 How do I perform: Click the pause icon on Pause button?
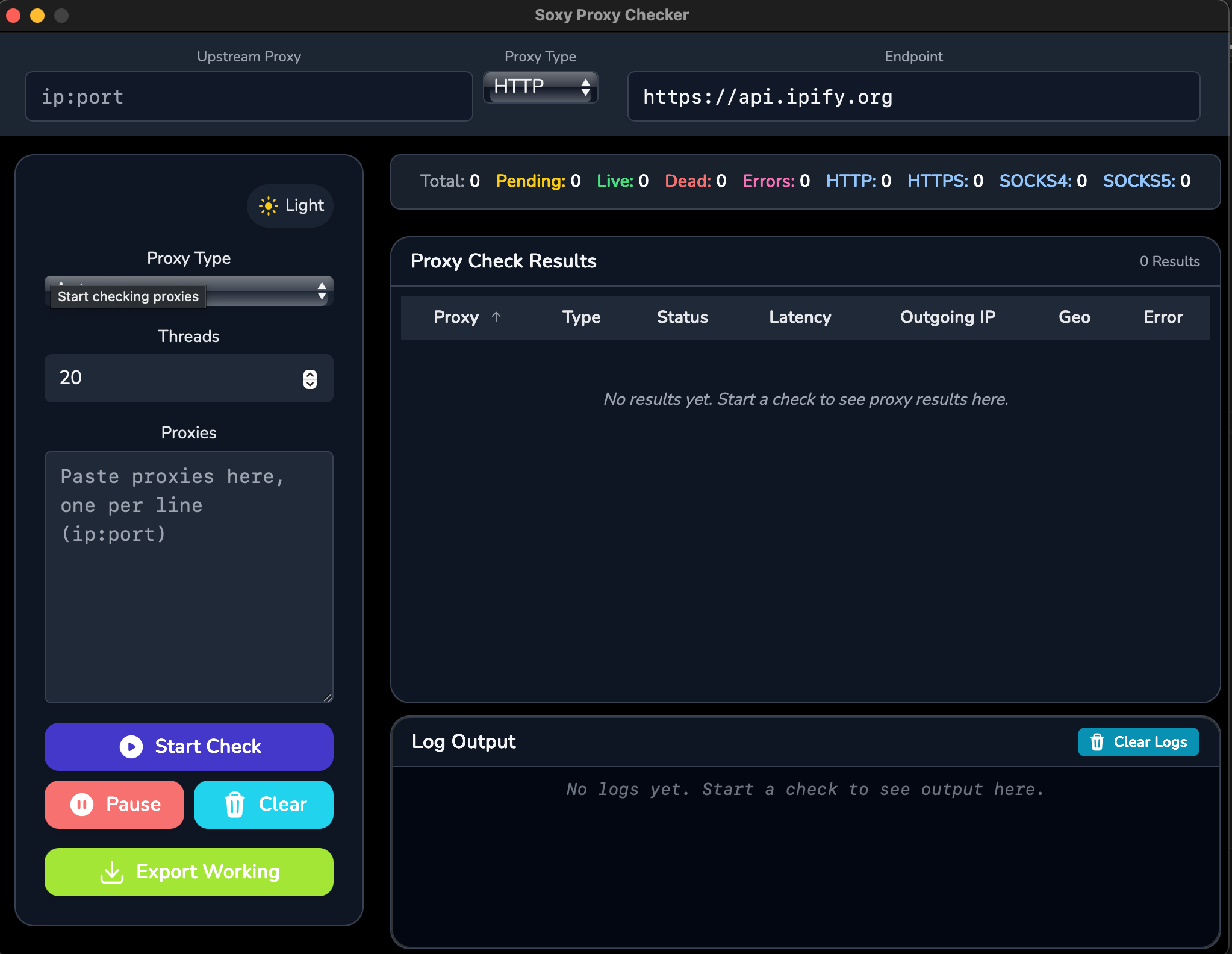click(x=82, y=805)
